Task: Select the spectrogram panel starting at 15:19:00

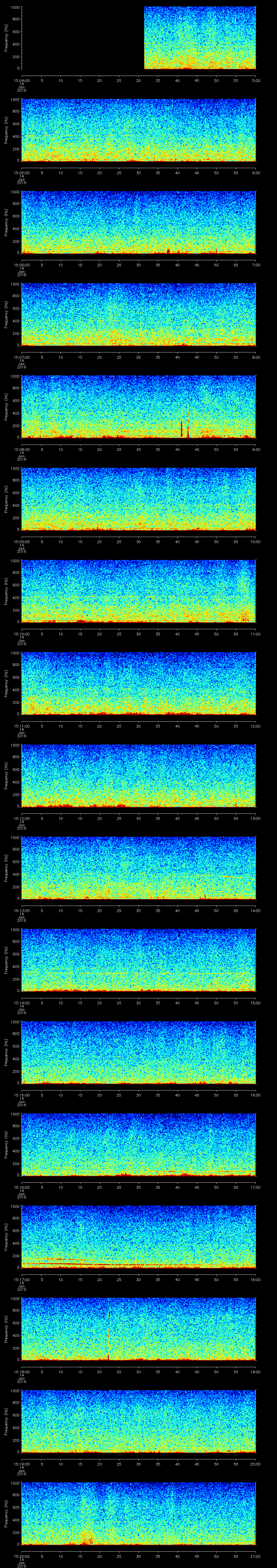Action: coord(138,1421)
